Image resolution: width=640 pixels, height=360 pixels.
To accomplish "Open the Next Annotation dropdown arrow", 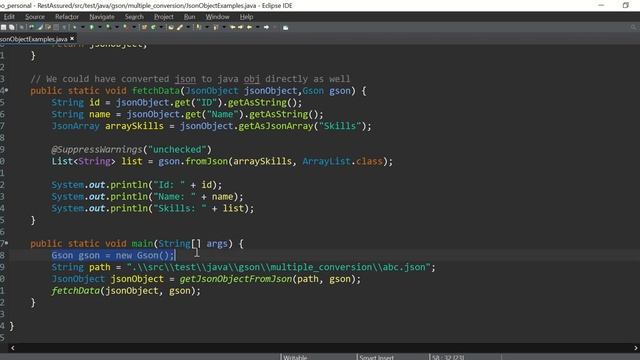I will click(x=207, y=27).
